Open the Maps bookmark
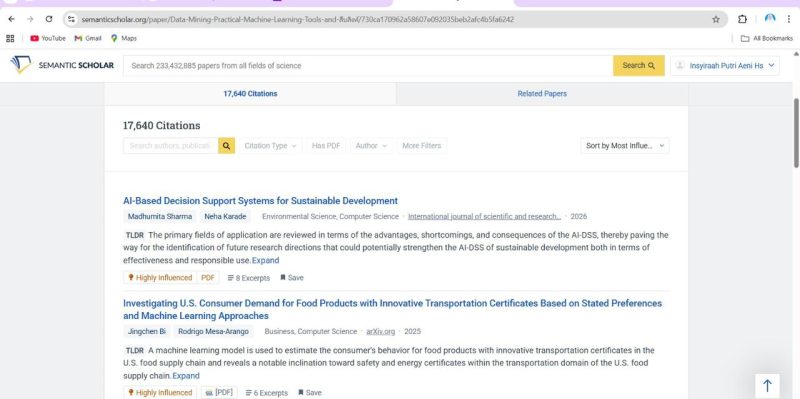This screenshot has width=800, height=399. [x=123, y=38]
